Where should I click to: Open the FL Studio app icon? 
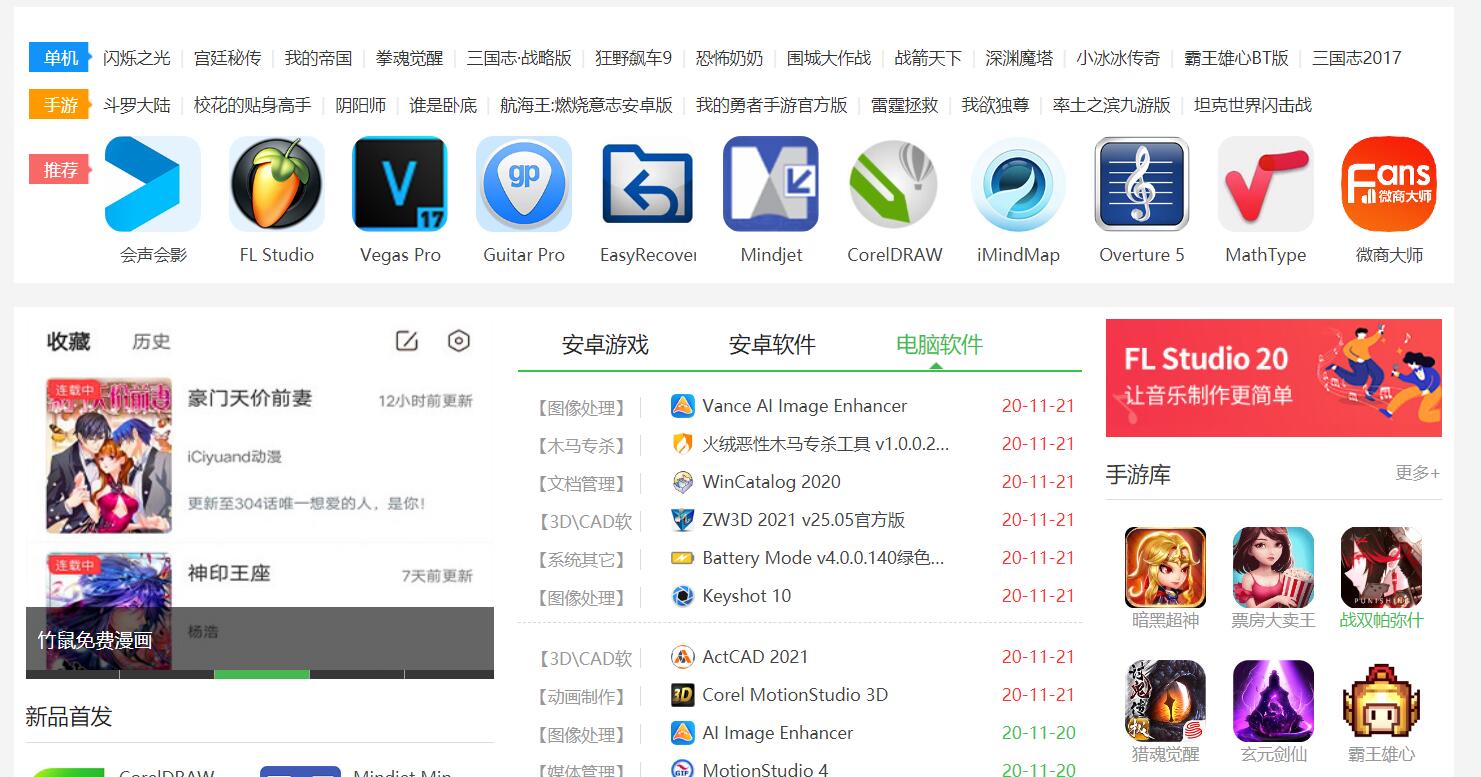277,184
